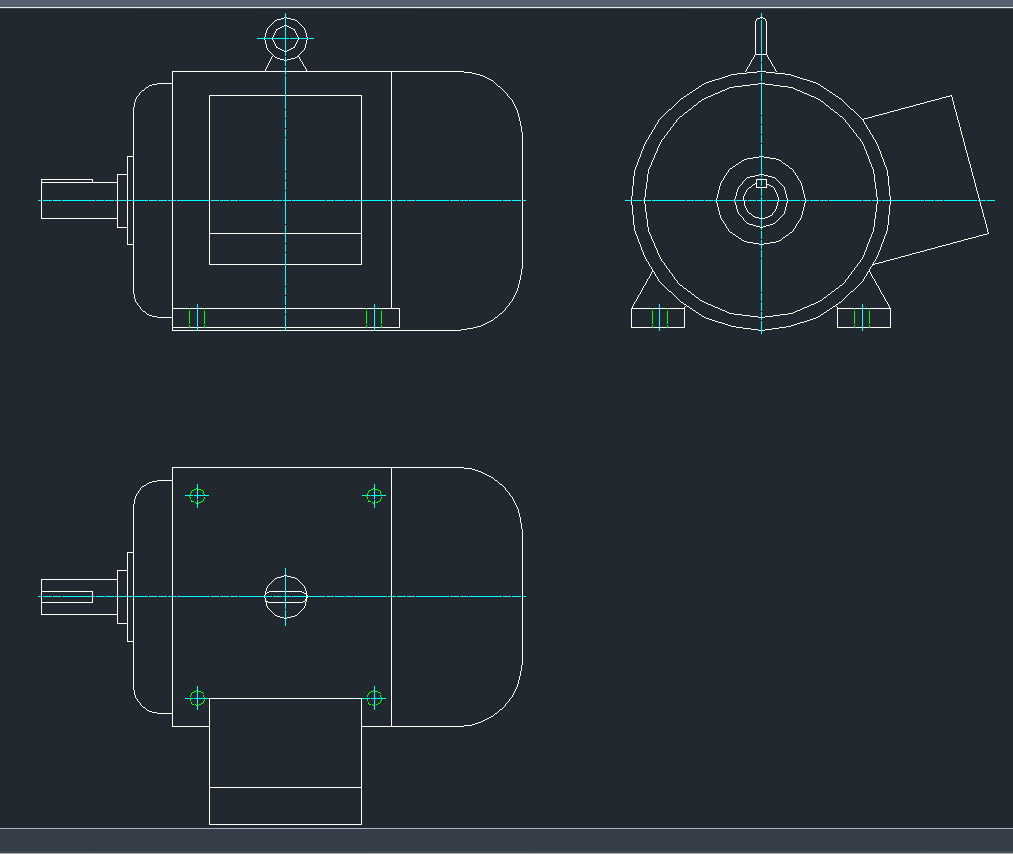Select the terminal box rectangle in the front view

pos(285,179)
